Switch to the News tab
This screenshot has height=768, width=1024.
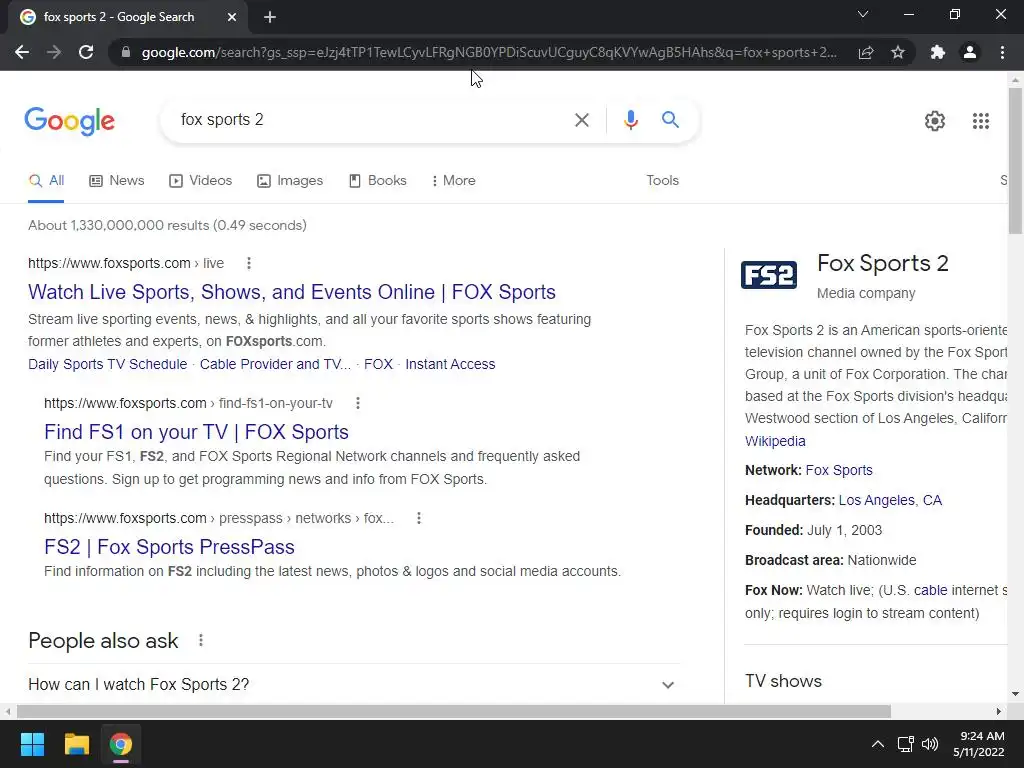point(117,181)
